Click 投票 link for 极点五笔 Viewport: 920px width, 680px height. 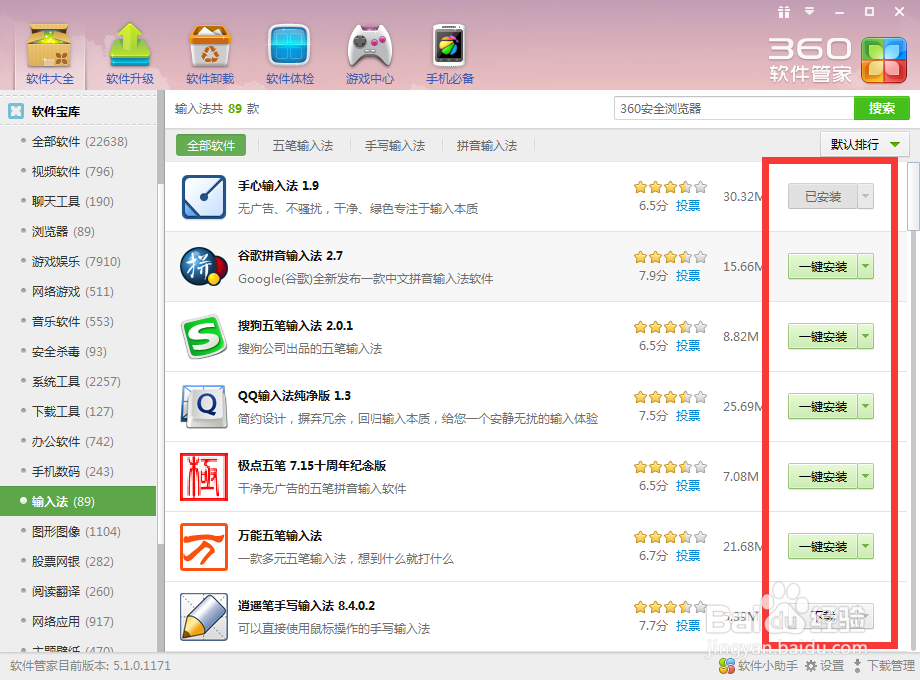point(688,485)
